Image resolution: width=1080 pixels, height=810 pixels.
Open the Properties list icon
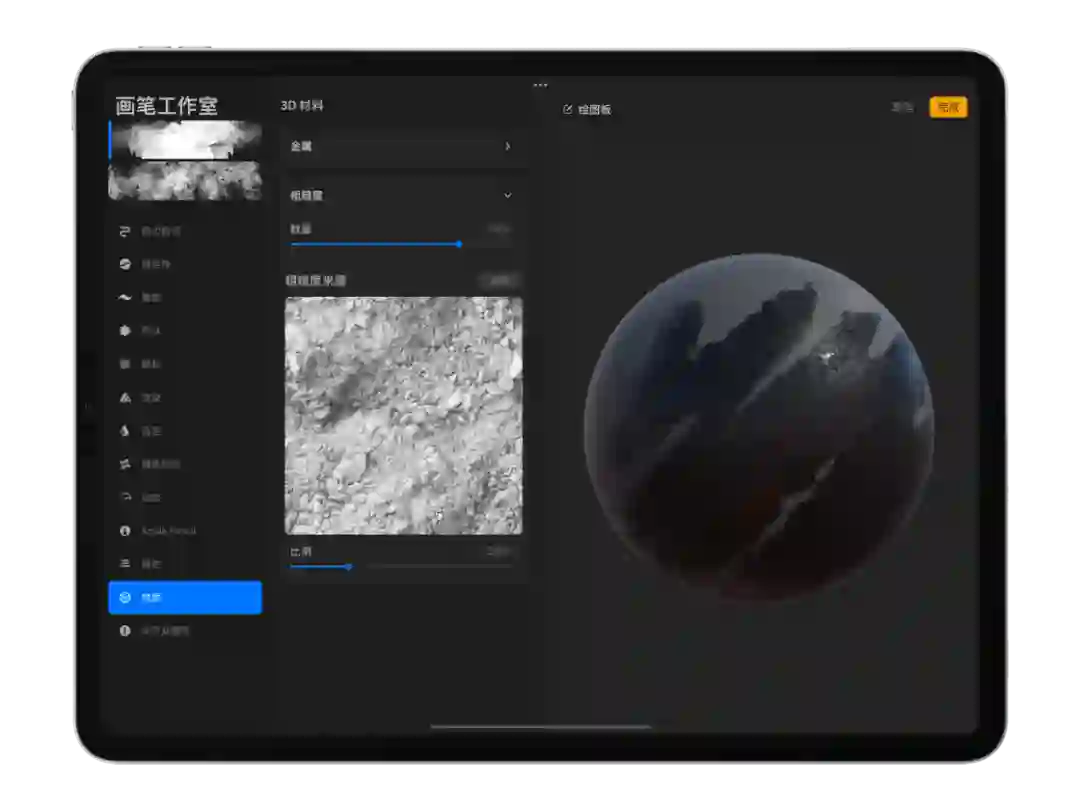pyautogui.click(x=125, y=563)
